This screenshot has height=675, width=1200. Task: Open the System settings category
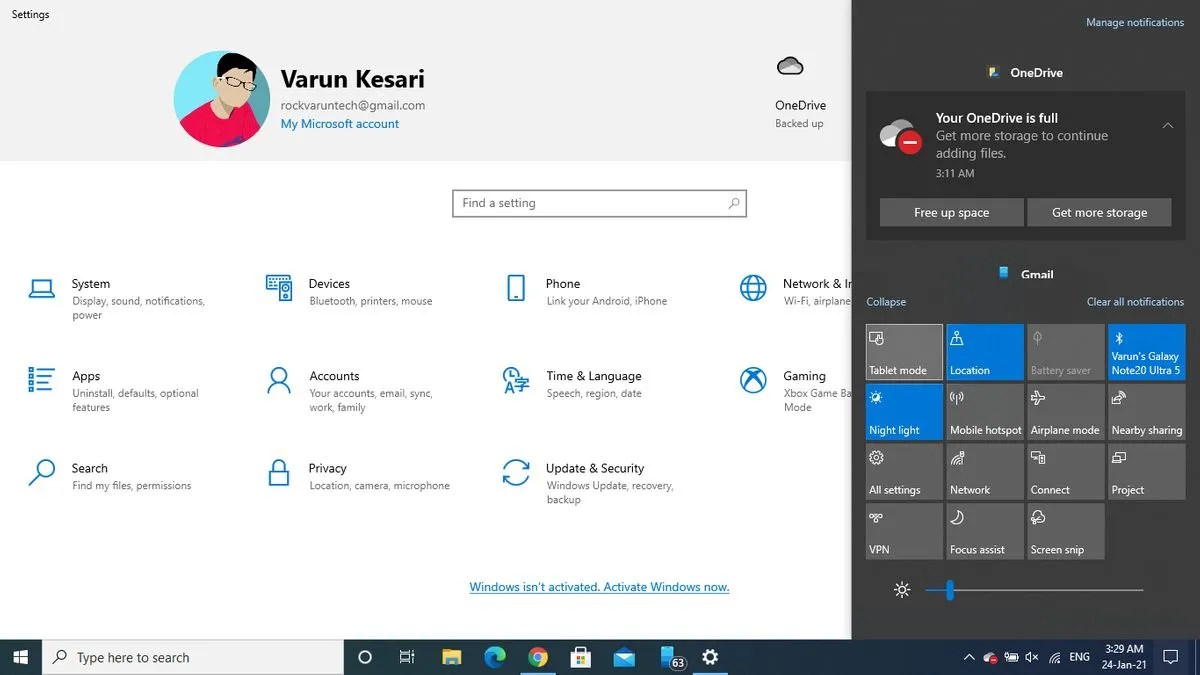(x=90, y=283)
